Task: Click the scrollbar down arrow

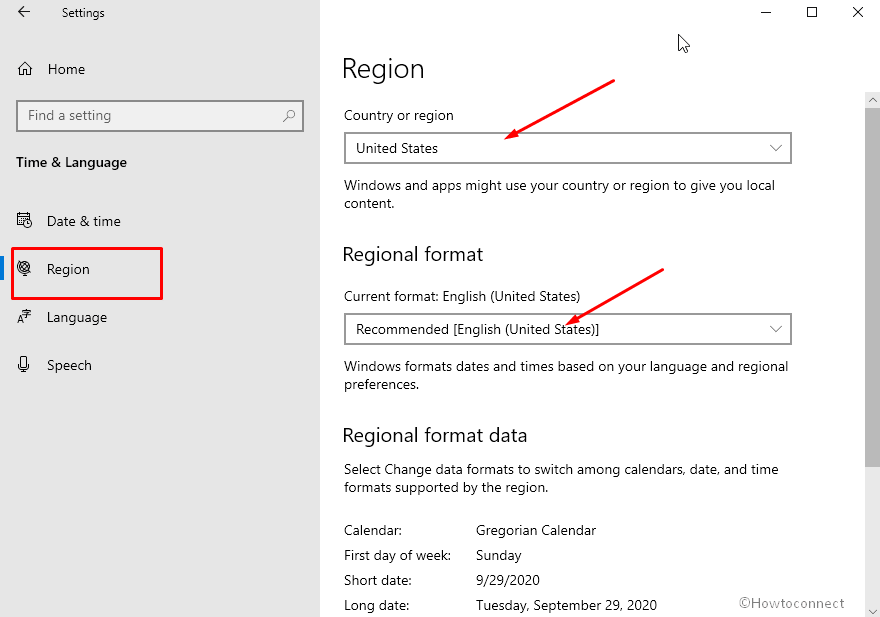Action: 872,611
